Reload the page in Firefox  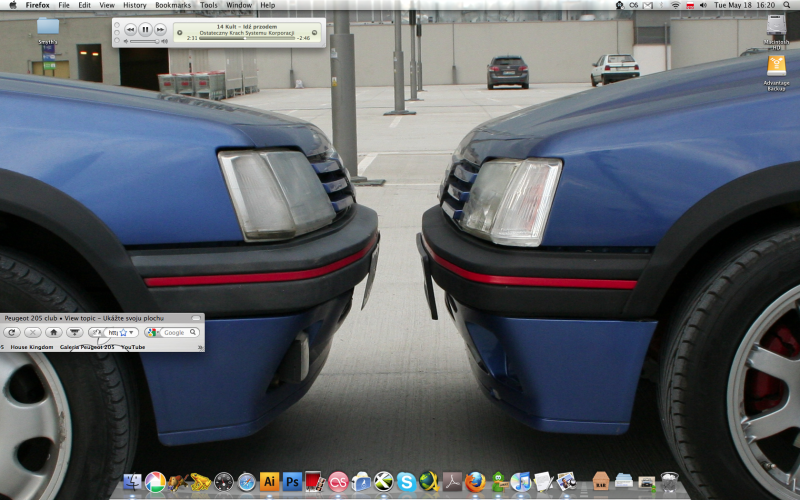tap(12, 332)
